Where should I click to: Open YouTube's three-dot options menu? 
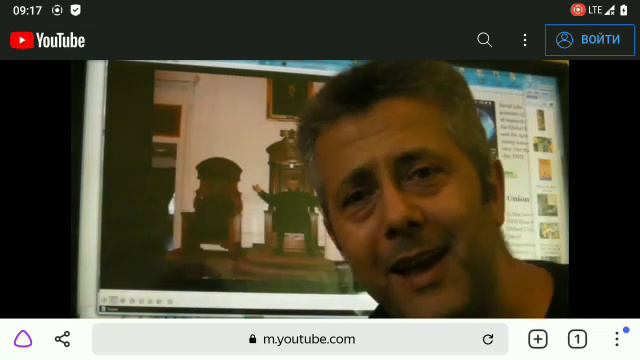pyautogui.click(x=525, y=40)
